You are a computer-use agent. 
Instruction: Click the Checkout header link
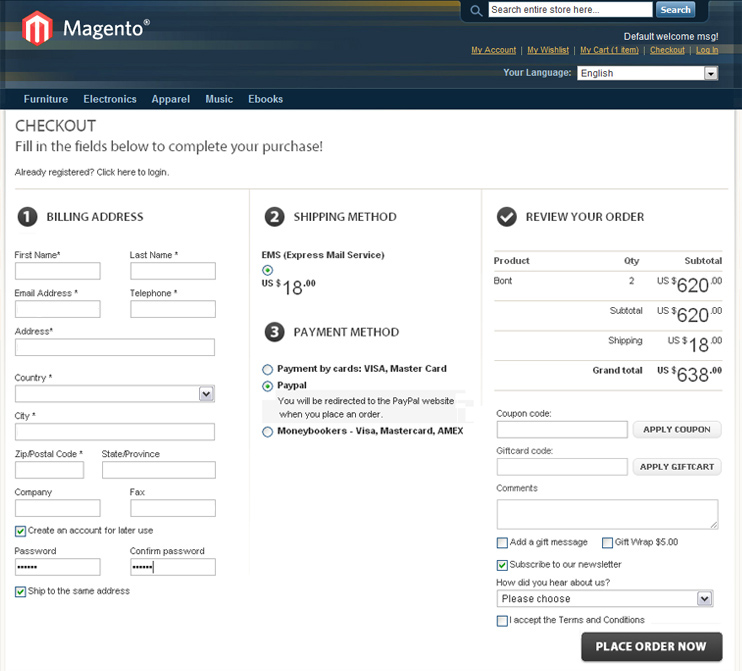pyautogui.click(x=667, y=50)
